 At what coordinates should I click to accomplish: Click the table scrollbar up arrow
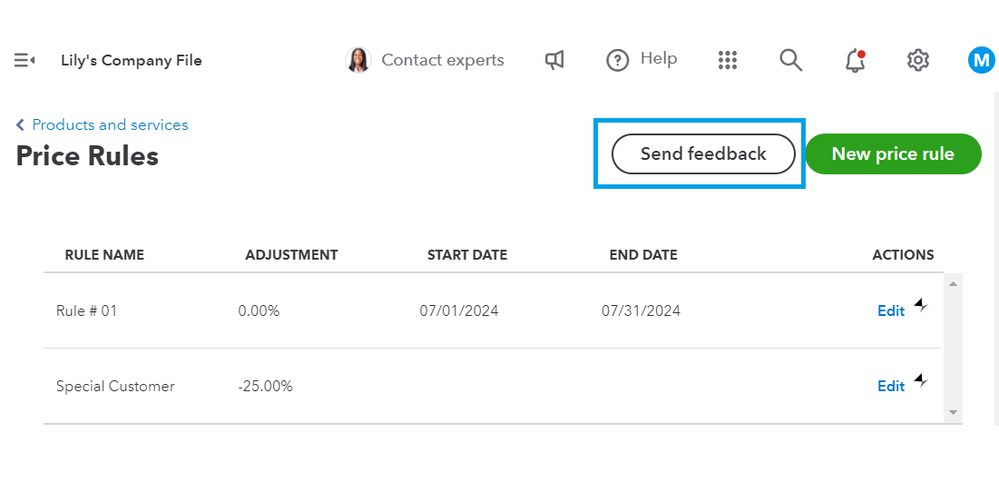pos(953,284)
